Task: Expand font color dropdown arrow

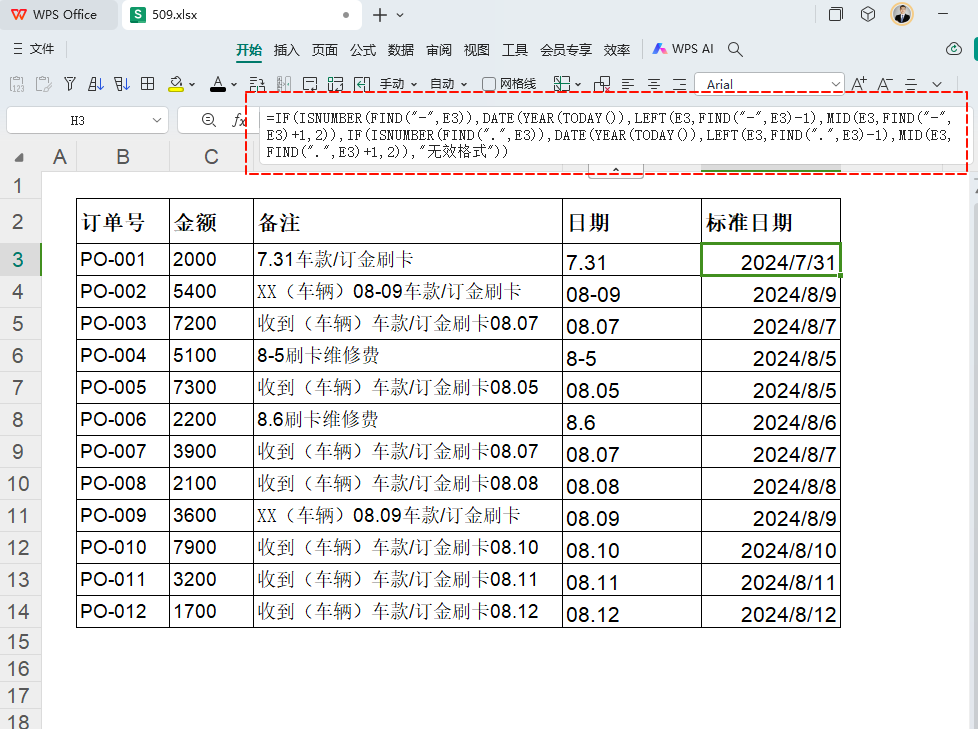Action: 234,84
